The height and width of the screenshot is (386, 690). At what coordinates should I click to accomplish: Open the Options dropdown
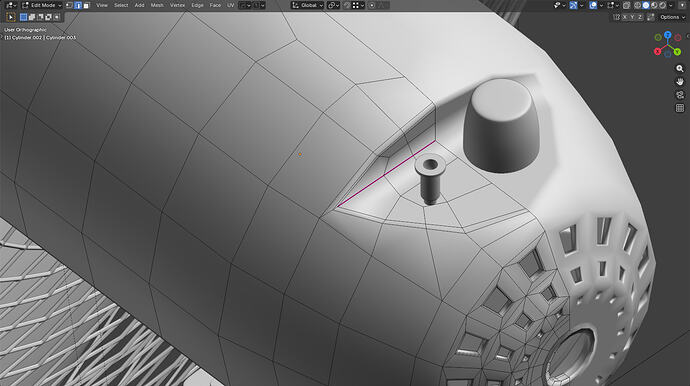coord(672,17)
